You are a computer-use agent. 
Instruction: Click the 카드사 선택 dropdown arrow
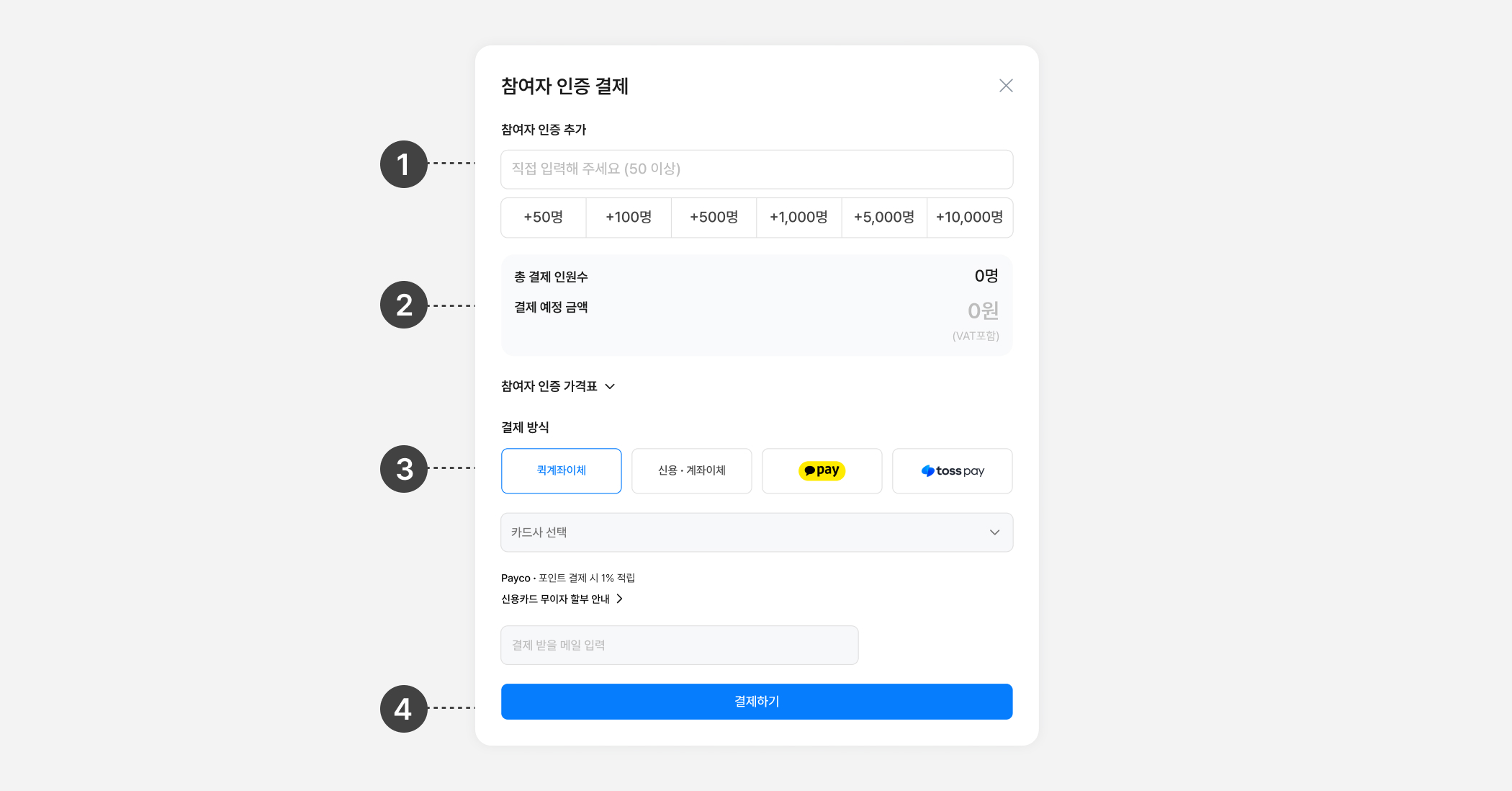pyautogui.click(x=994, y=532)
